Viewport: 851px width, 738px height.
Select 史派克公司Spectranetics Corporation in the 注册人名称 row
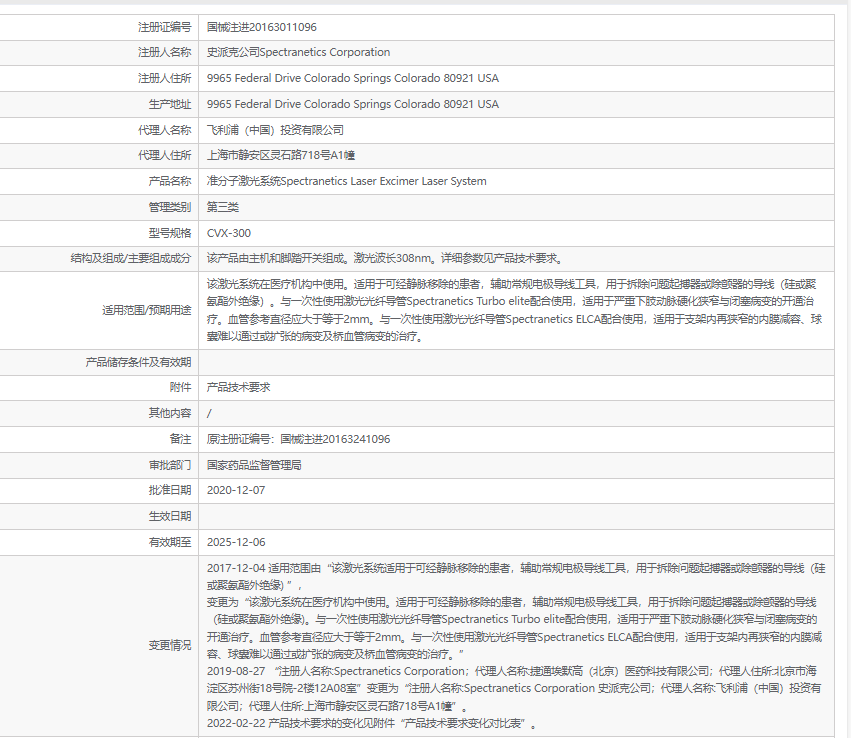click(299, 52)
